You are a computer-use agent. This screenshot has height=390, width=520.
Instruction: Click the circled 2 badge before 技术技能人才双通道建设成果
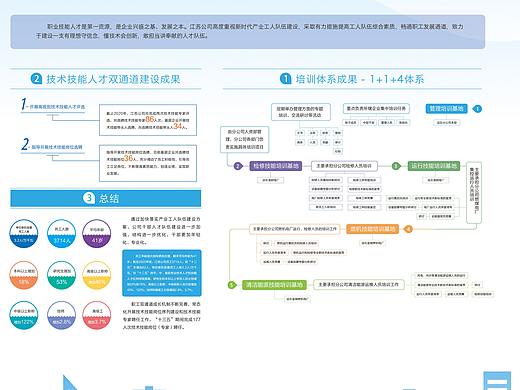pos(36,79)
